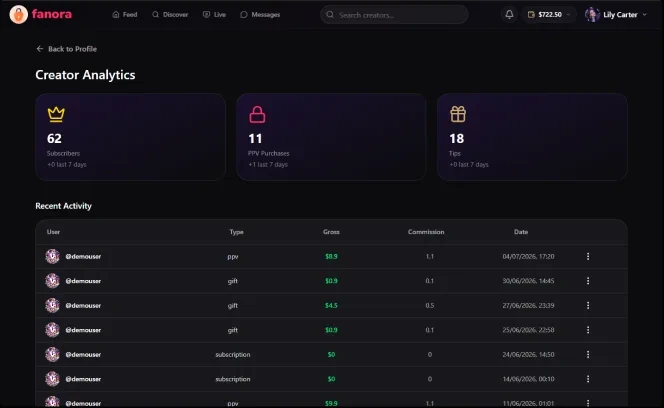Click the search magnifier icon
664x408 pixels.
pyautogui.click(x=330, y=15)
